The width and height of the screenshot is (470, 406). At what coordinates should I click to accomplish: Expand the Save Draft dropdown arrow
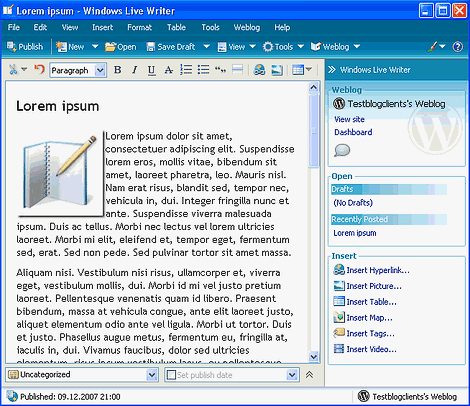click(x=206, y=47)
